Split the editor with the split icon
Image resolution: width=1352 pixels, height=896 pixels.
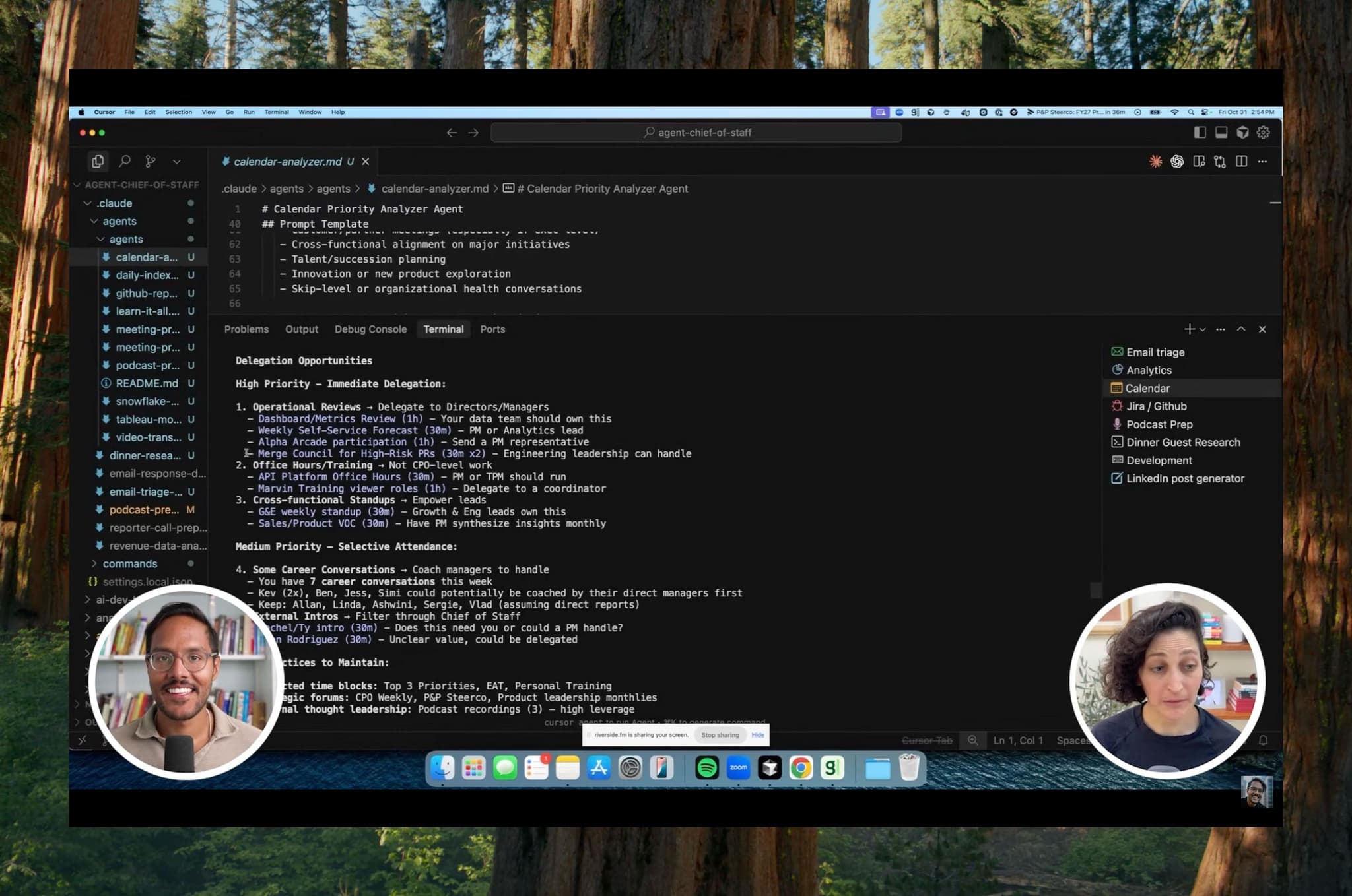(x=1241, y=162)
